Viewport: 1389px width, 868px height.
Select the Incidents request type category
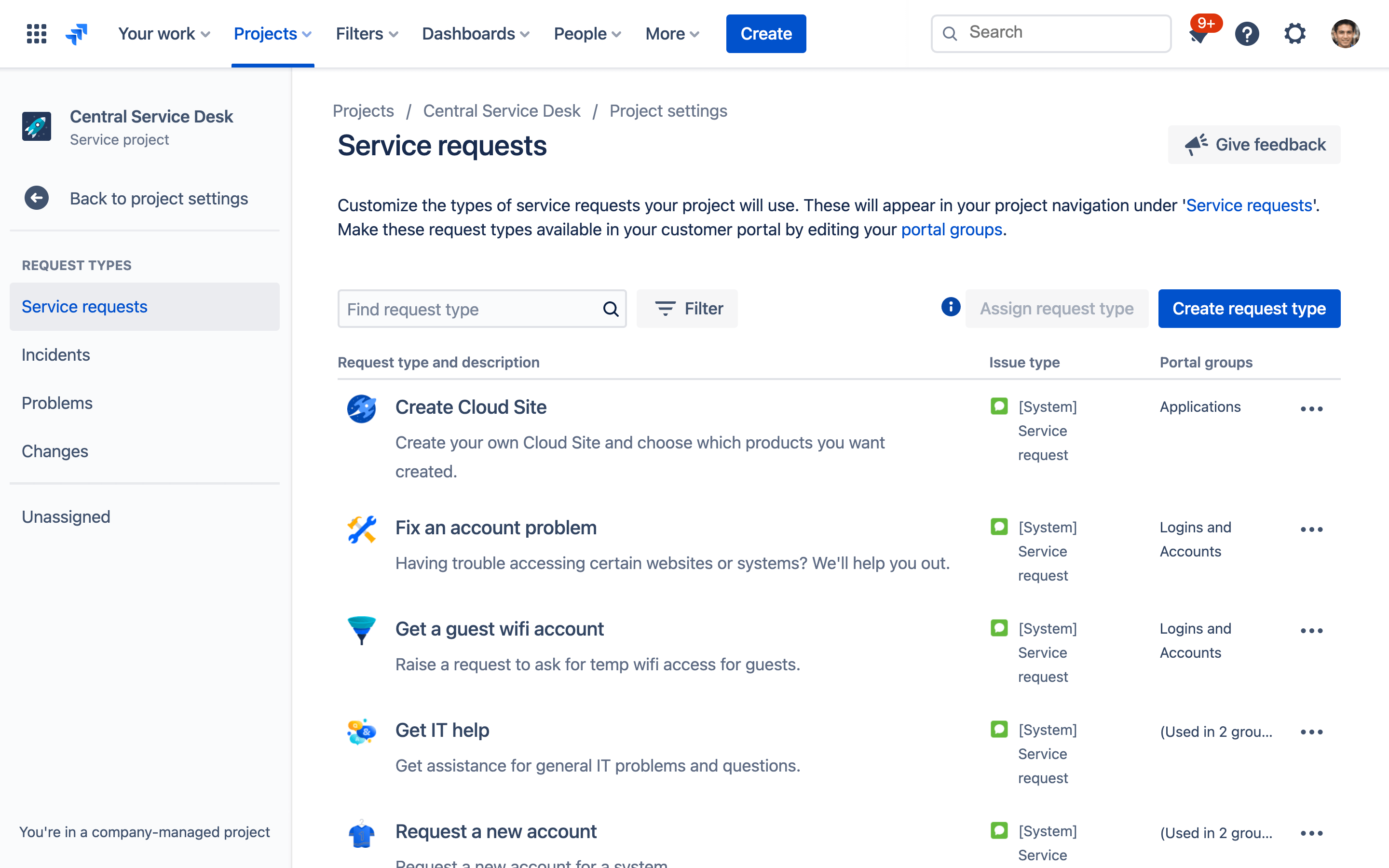click(x=56, y=355)
